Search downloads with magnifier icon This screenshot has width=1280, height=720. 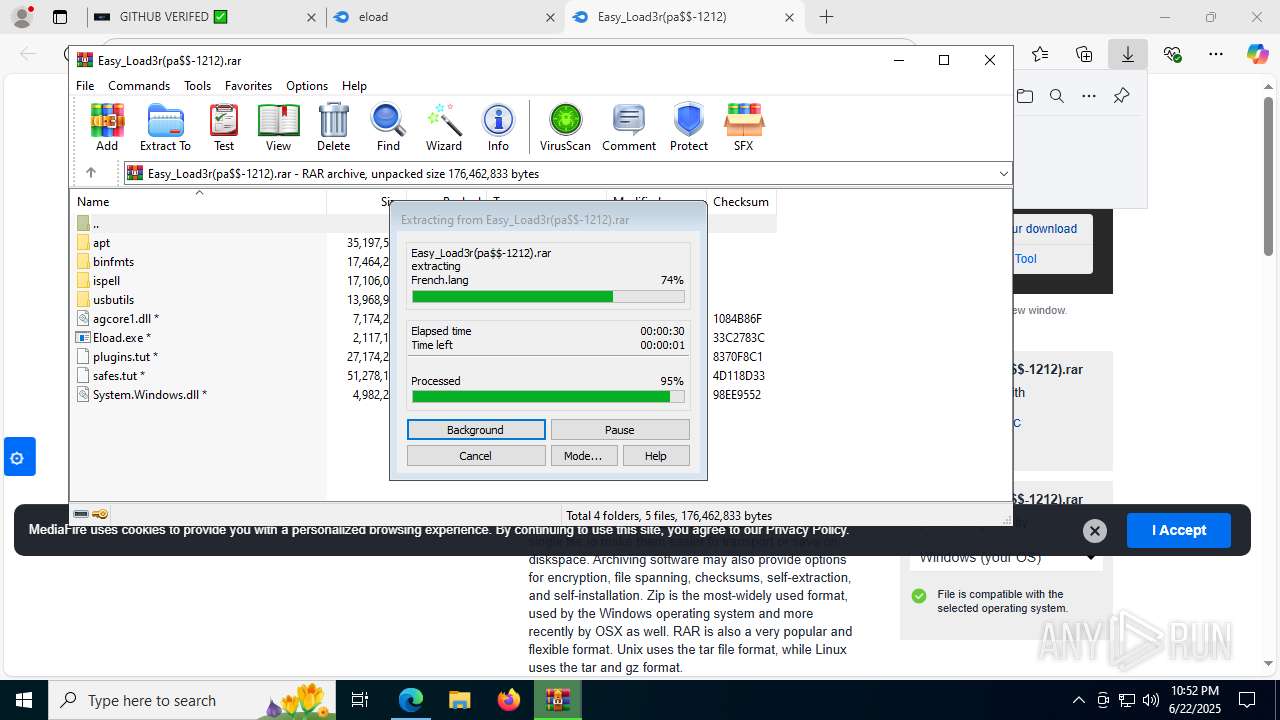tap(1057, 96)
